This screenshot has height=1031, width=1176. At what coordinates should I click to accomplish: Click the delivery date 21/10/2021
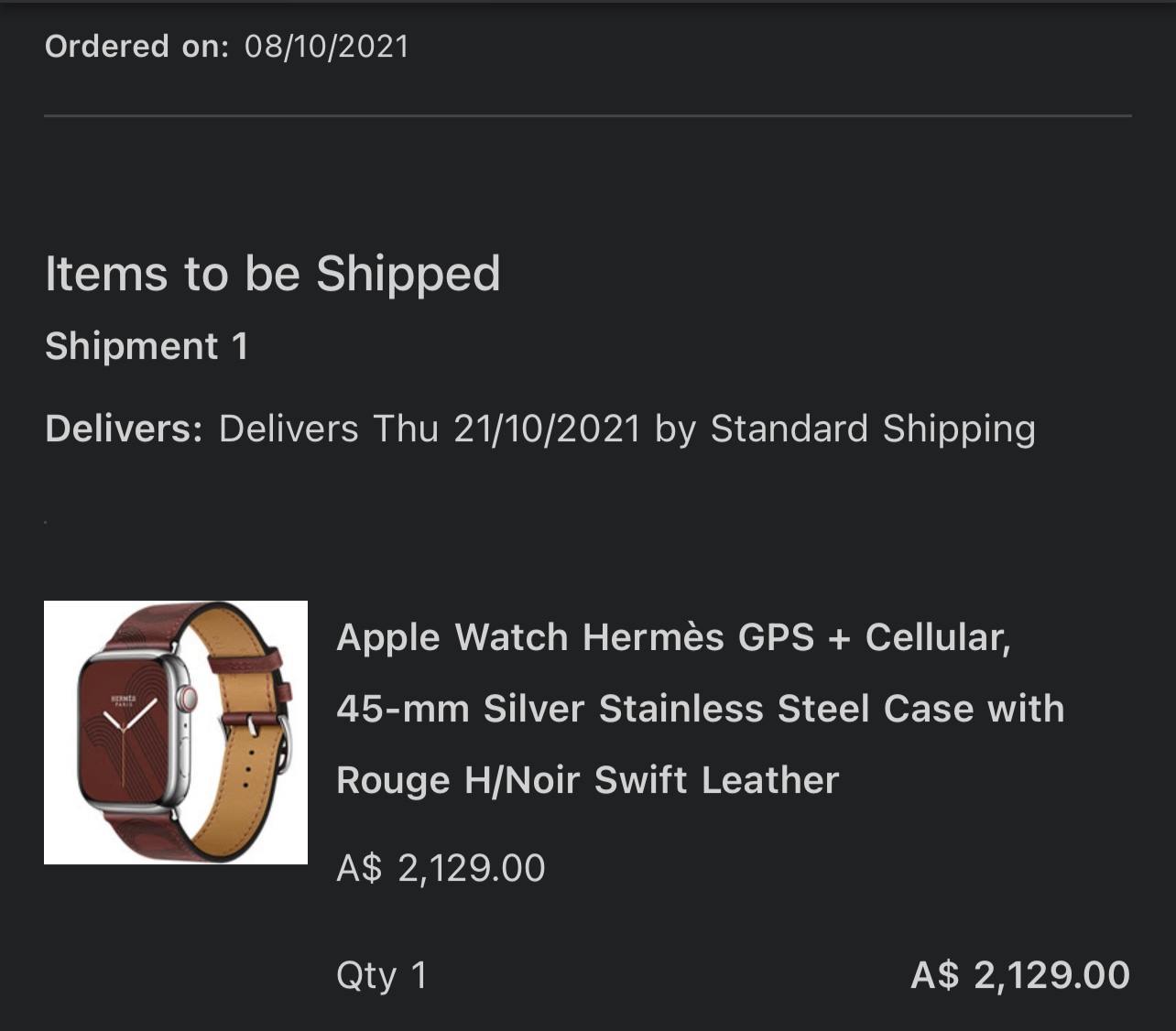coord(547,429)
